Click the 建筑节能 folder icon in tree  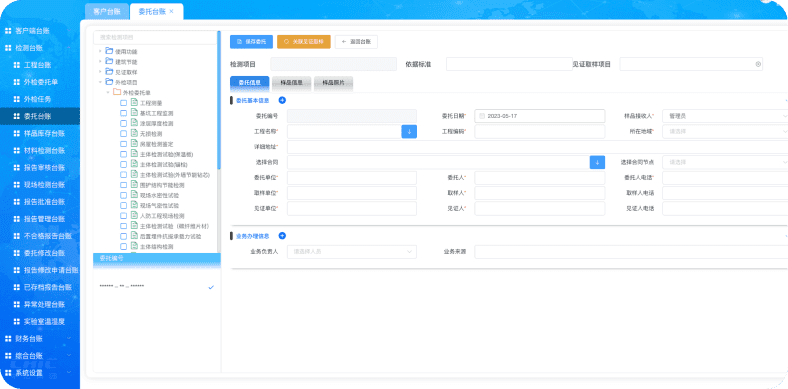pos(109,62)
